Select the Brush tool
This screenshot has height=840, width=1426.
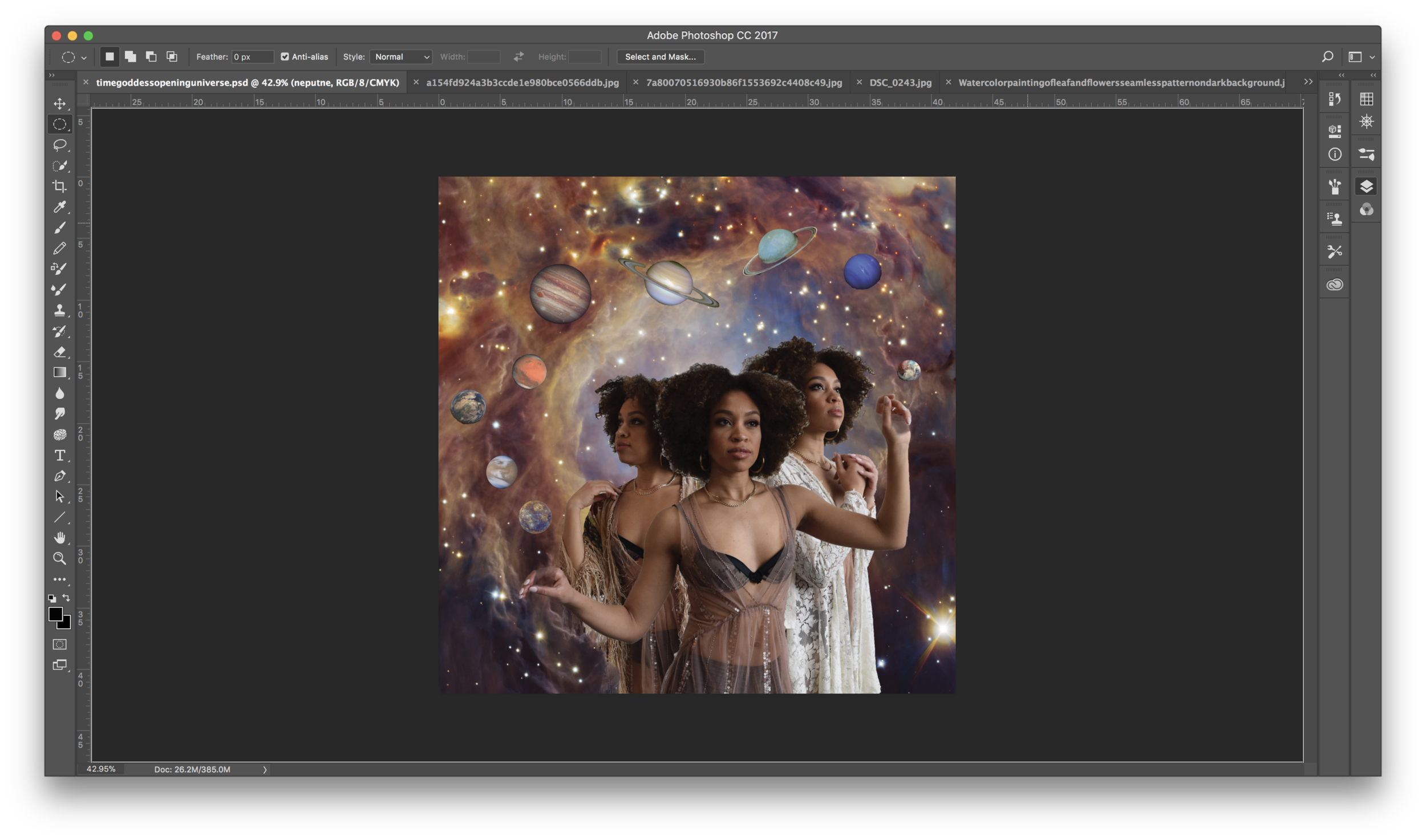[59, 228]
